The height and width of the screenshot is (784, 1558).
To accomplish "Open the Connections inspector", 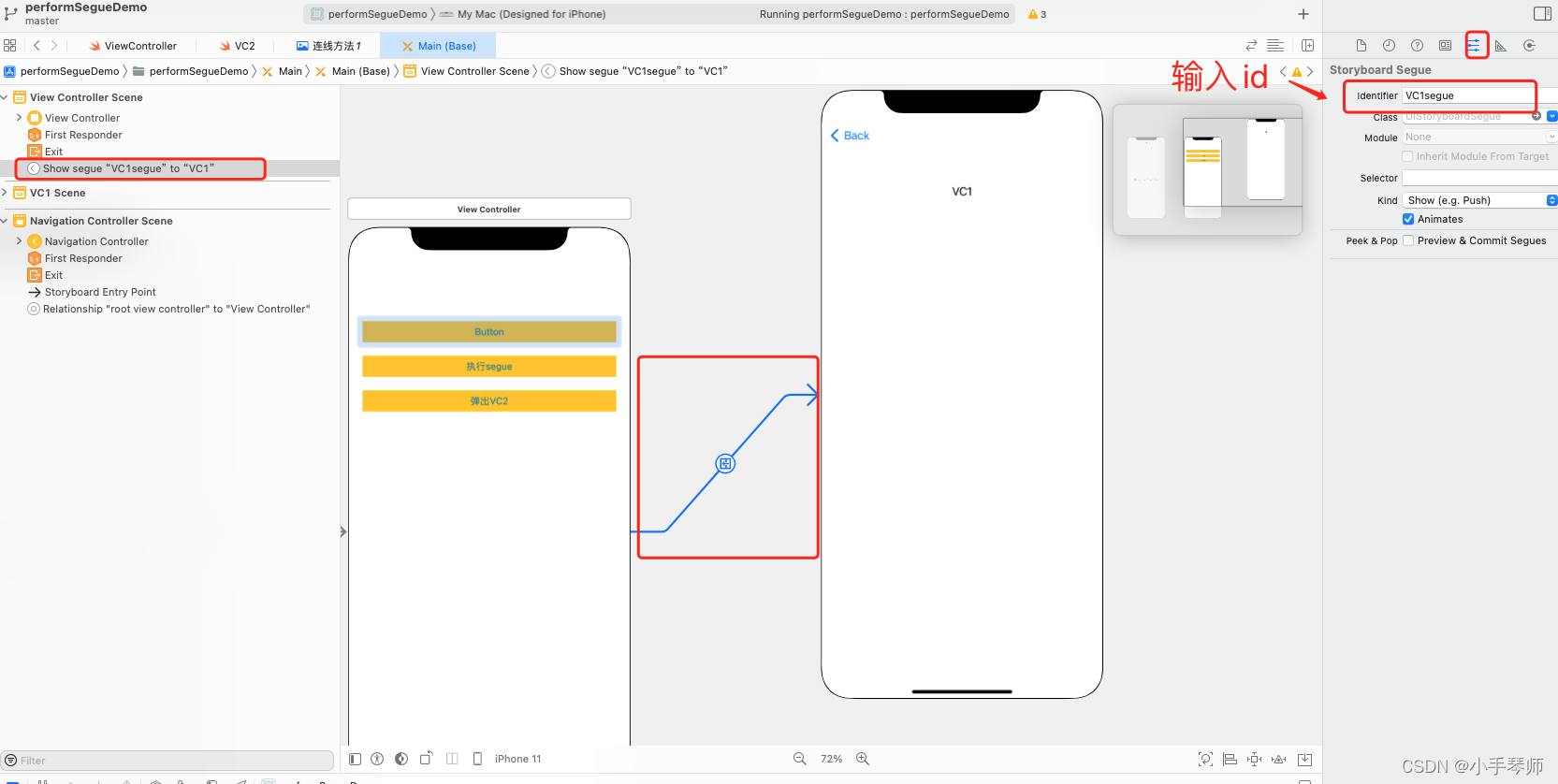I will (1530, 46).
